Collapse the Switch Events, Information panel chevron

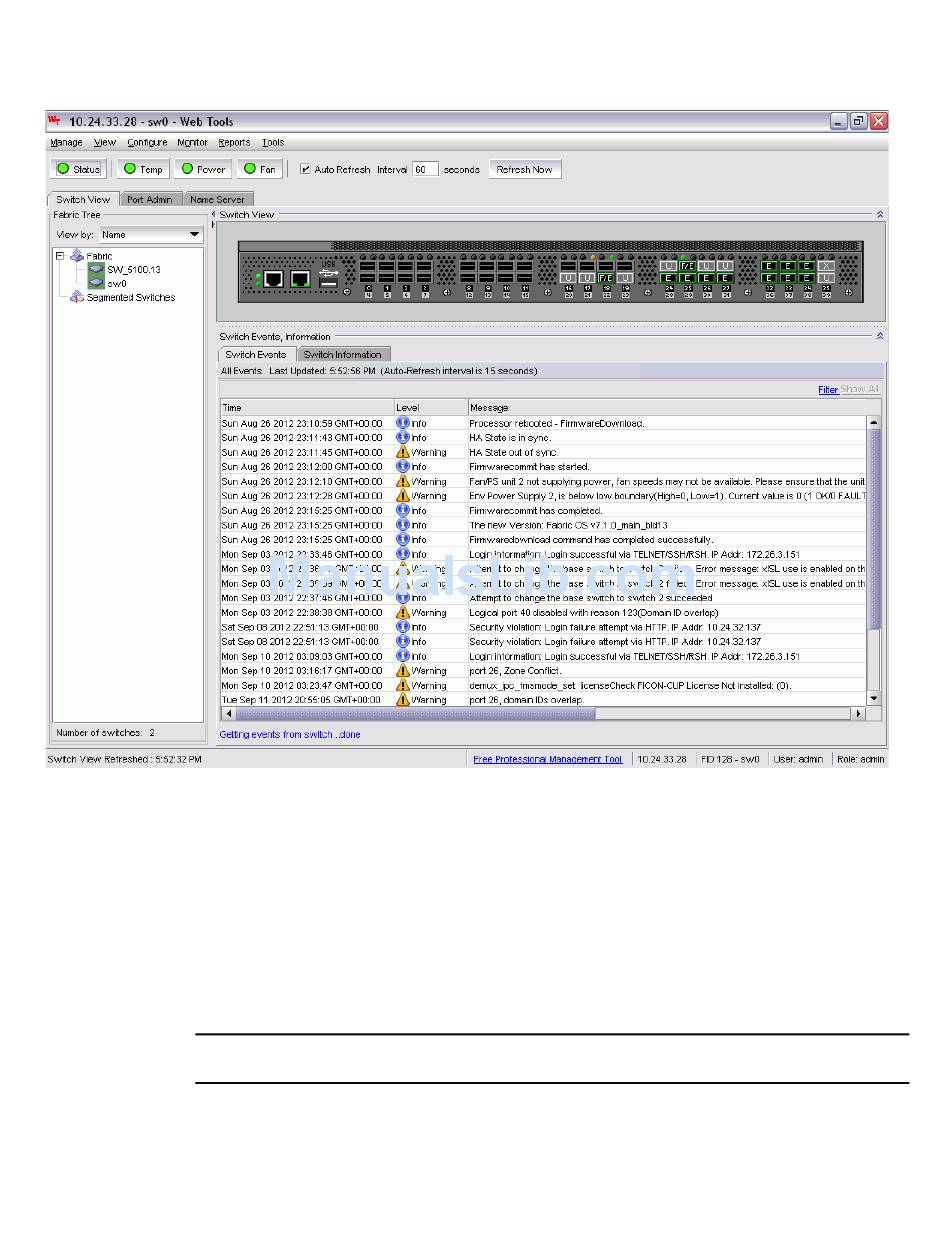(880, 336)
